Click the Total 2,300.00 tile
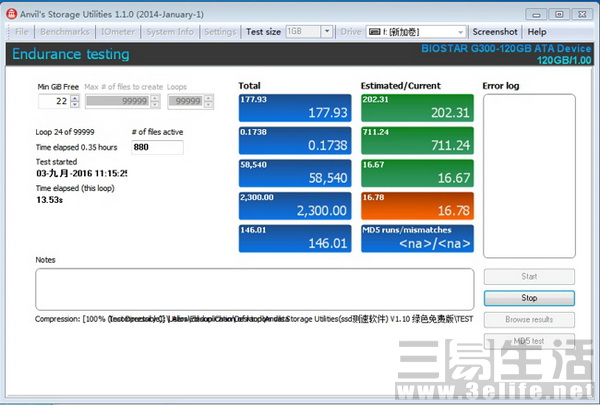The width and height of the screenshot is (600, 405). click(295, 206)
